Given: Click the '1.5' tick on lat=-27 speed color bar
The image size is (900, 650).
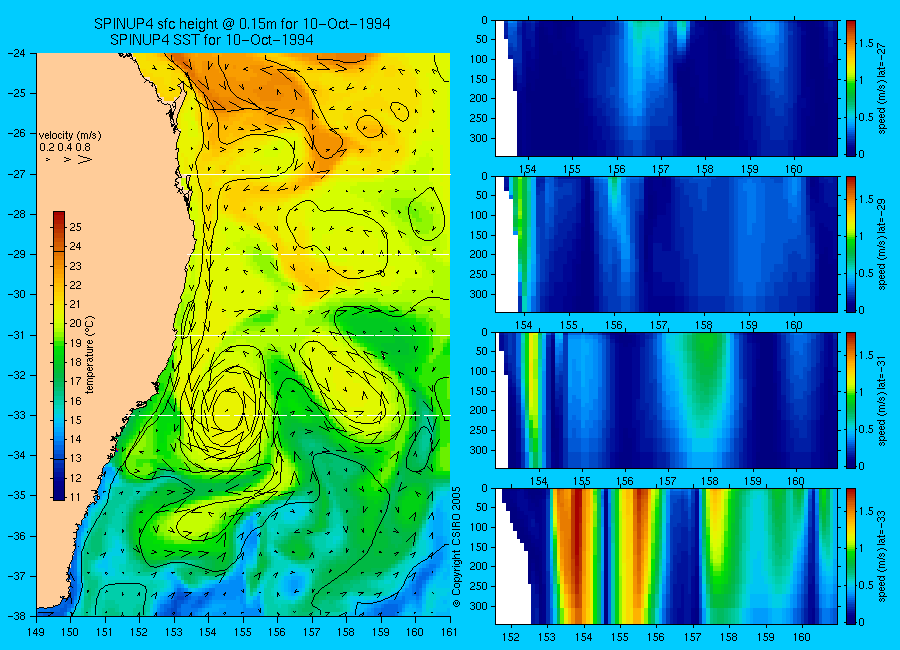Looking at the screenshot, I should point(867,43).
